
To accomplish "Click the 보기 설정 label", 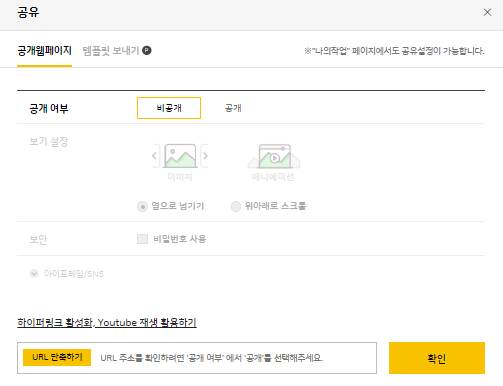I will point(49,142).
